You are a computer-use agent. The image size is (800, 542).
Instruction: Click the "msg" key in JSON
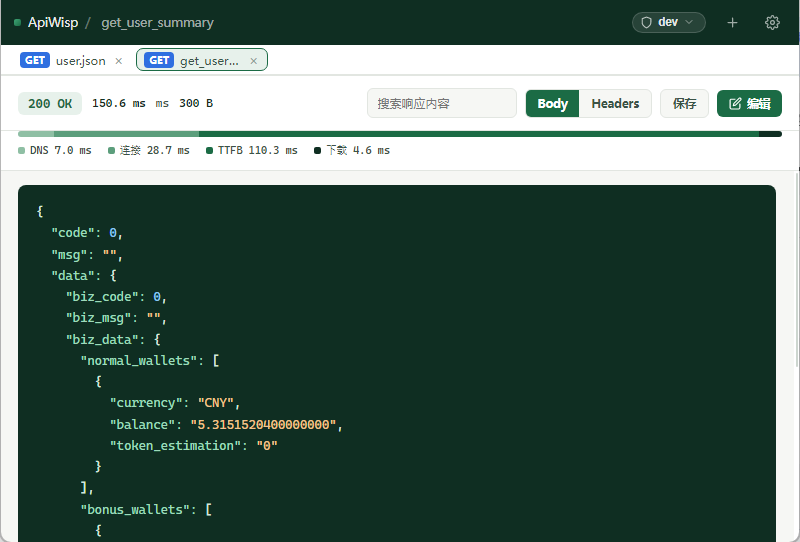pyautogui.click(x=69, y=255)
